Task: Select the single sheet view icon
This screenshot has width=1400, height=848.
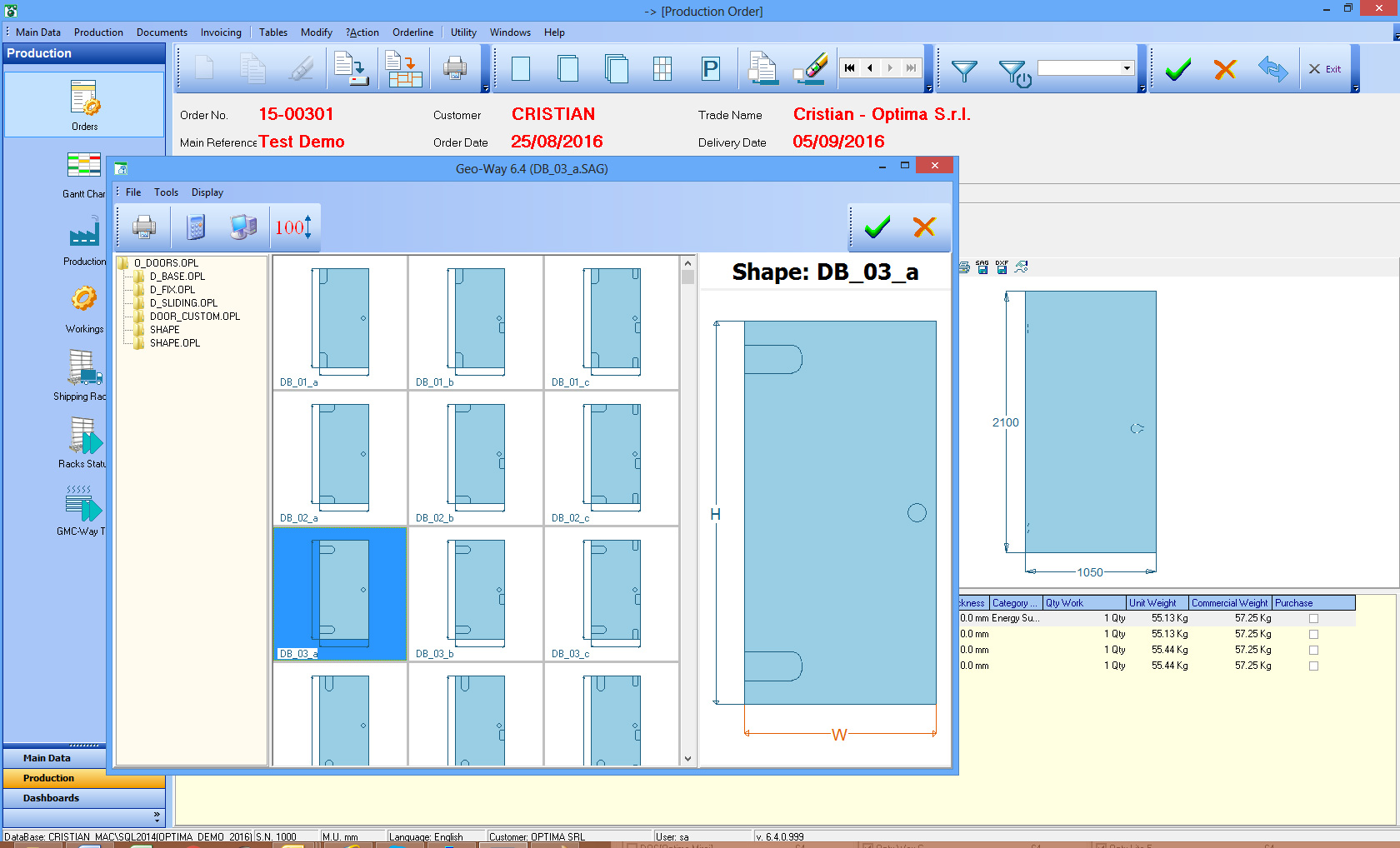Action: click(x=521, y=68)
